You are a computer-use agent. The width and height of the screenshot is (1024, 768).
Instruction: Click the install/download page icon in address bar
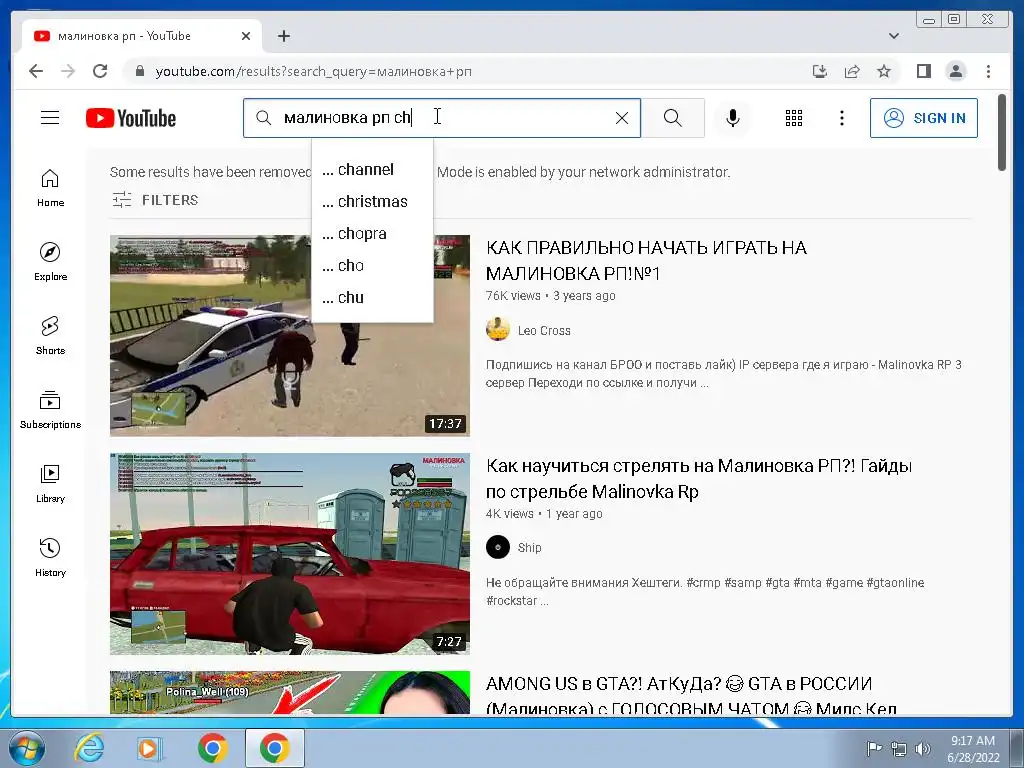pos(820,71)
